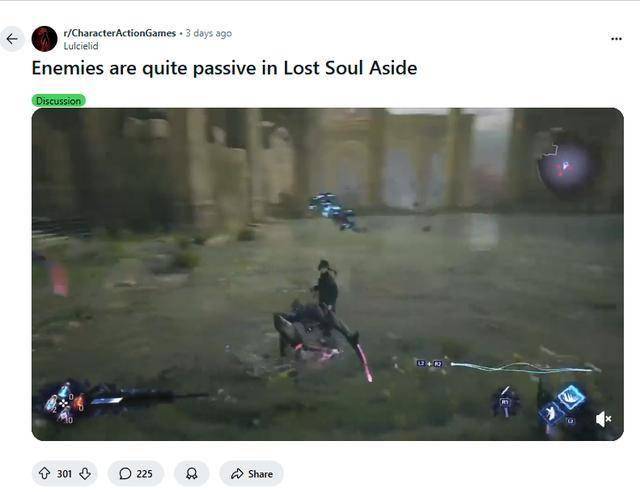Open the post options three-dot menu

(x=616, y=39)
